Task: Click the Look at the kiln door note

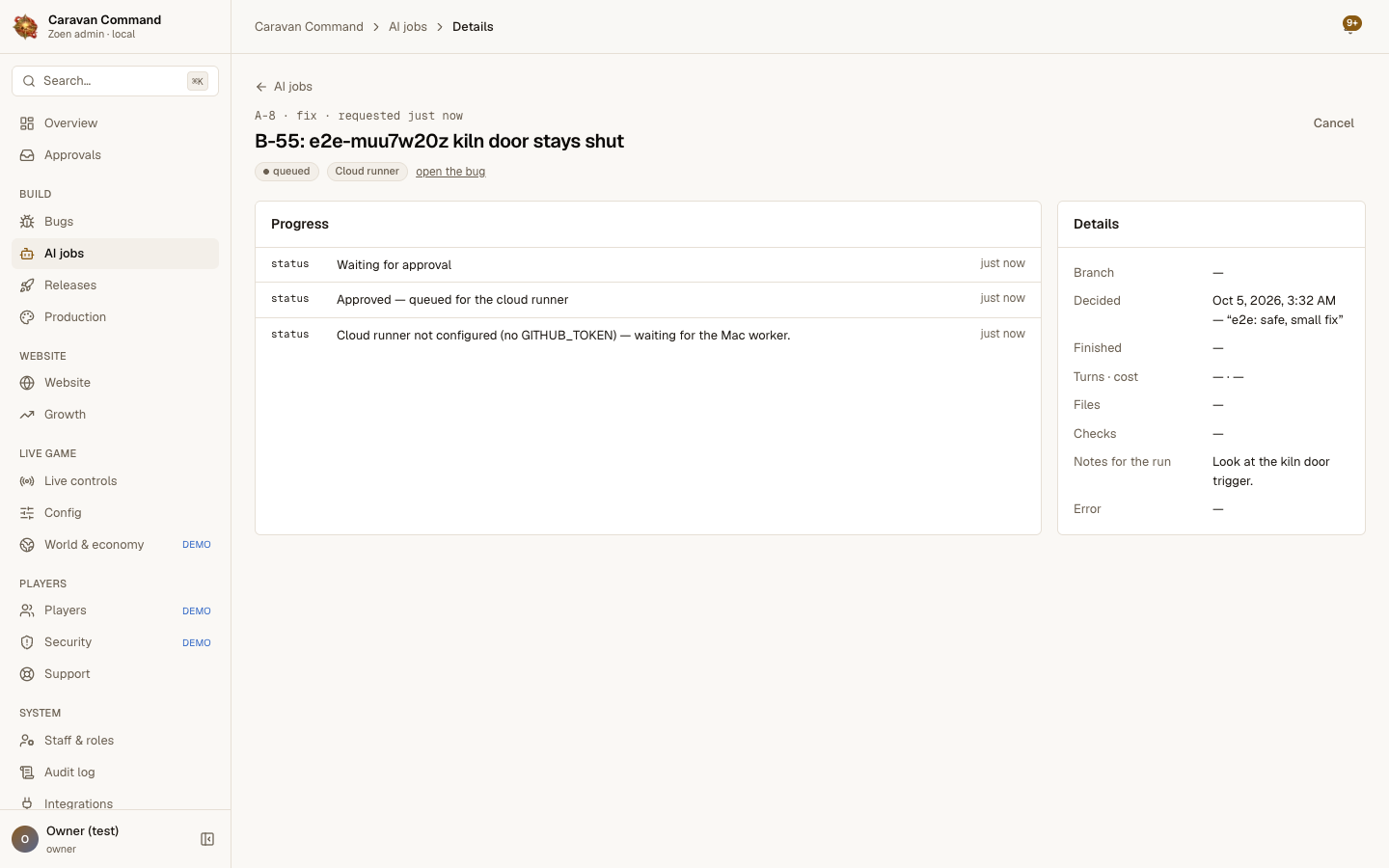Action: [x=1271, y=472]
